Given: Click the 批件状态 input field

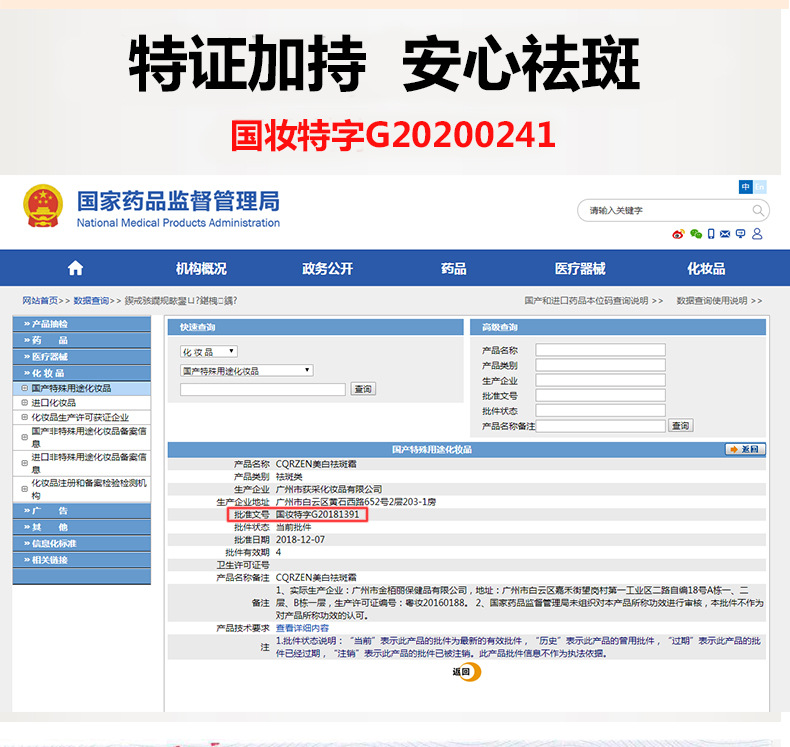Looking at the screenshot, I should [601, 411].
